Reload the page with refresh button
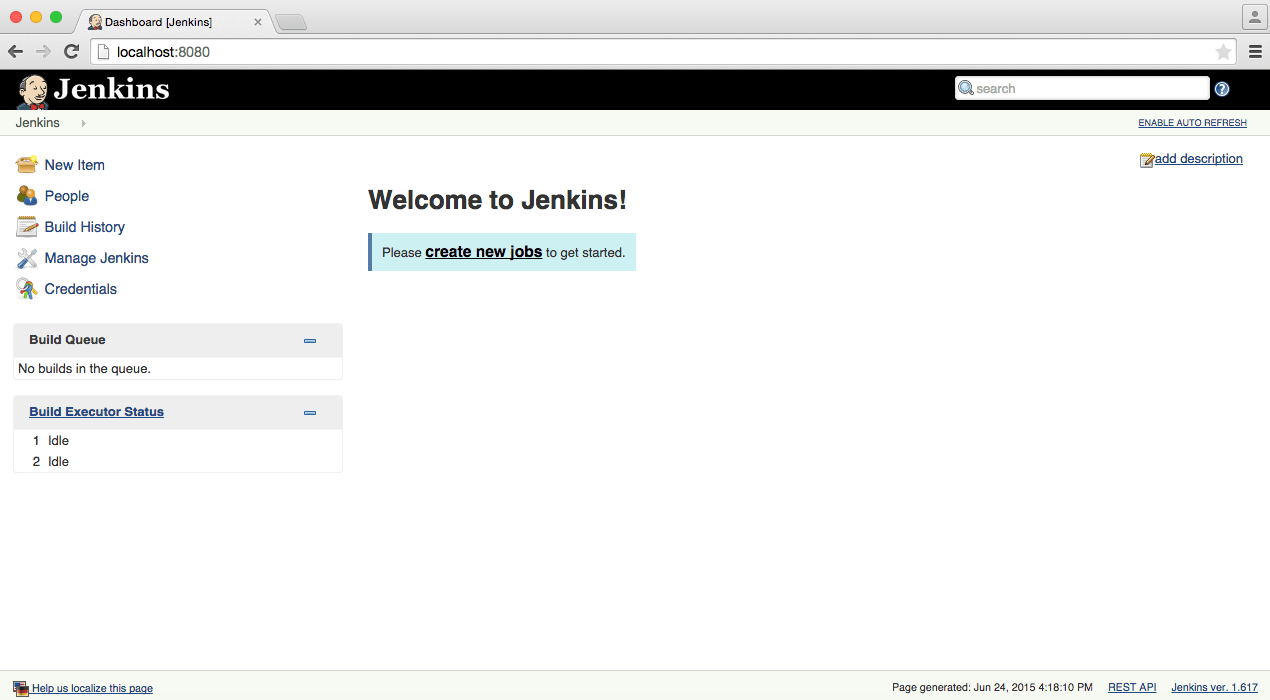 (x=71, y=52)
